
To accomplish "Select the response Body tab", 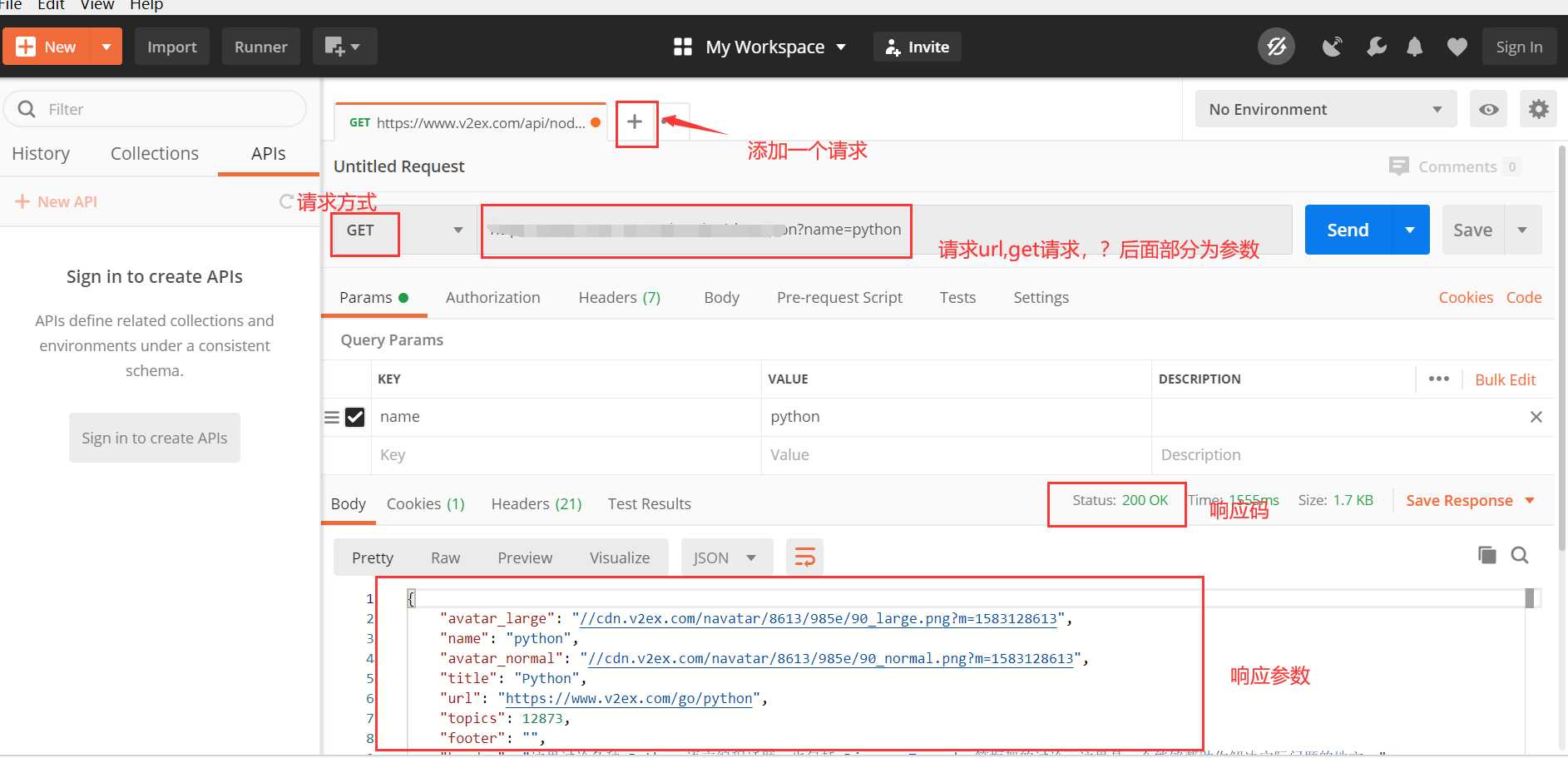I will click(349, 503).
